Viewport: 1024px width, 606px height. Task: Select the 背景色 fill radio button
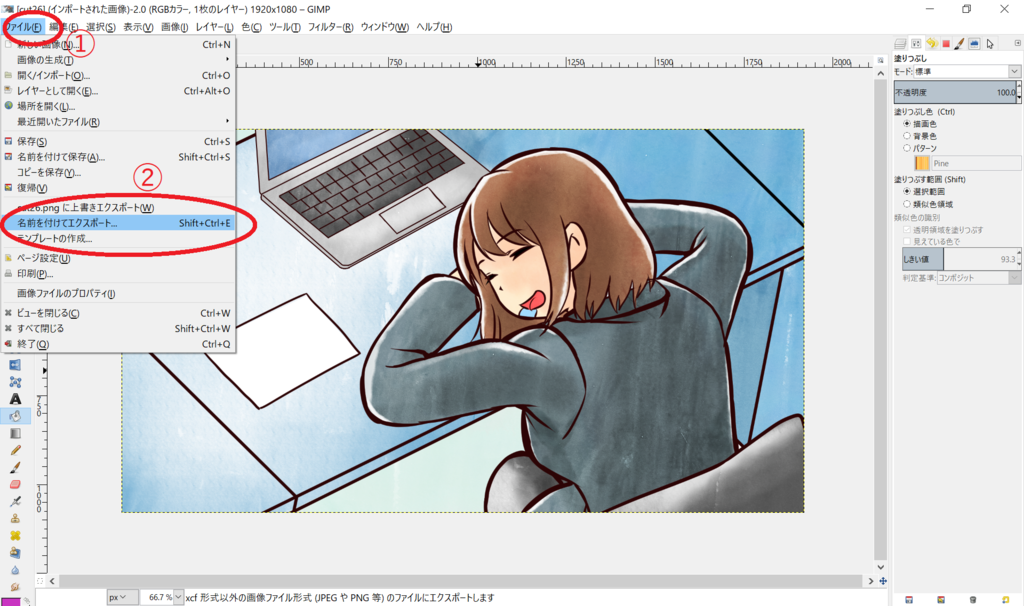[906, 136]
